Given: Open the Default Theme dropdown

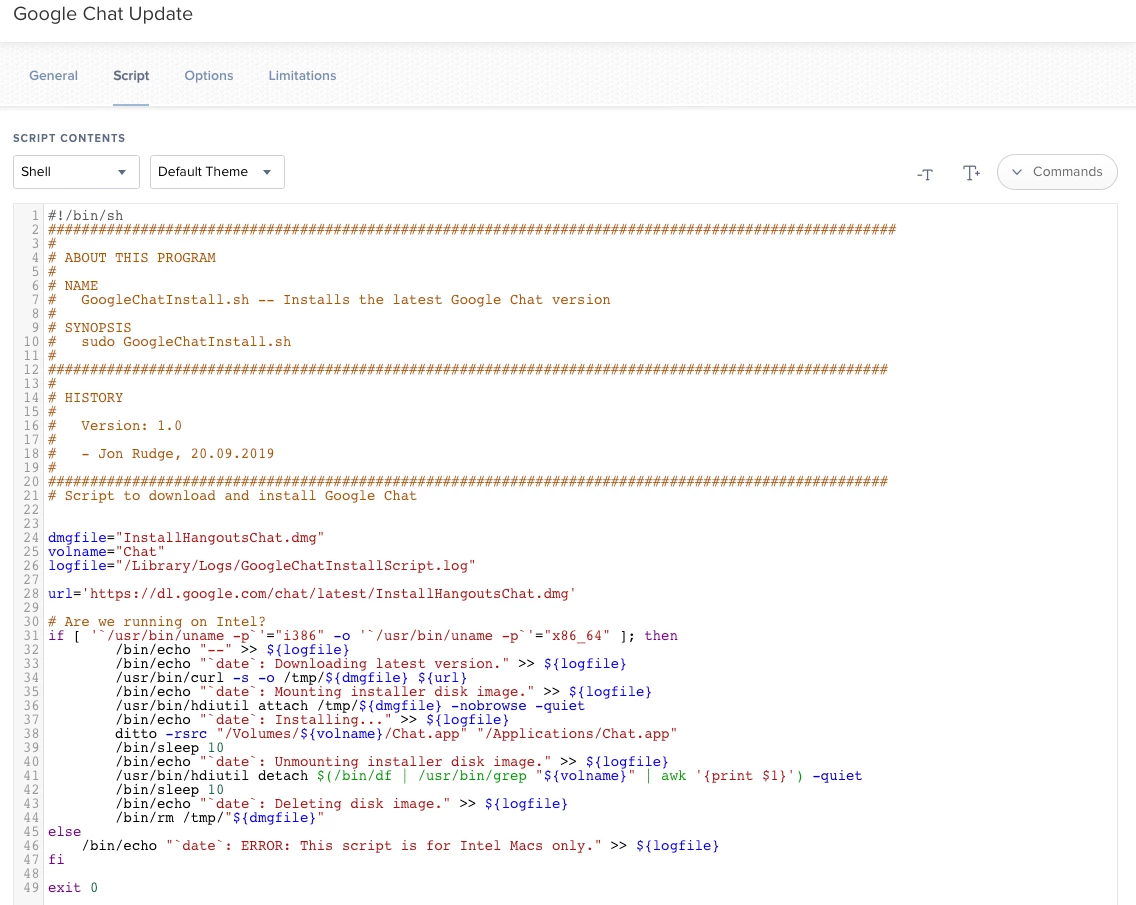Looking at the screenshot, I should coord(217,172).
